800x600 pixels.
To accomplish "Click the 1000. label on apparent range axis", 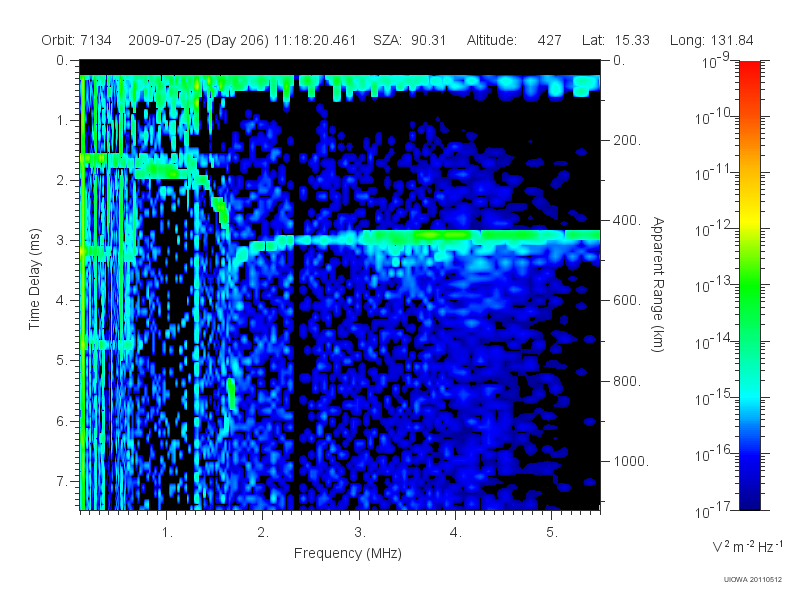I will point(631,461).
